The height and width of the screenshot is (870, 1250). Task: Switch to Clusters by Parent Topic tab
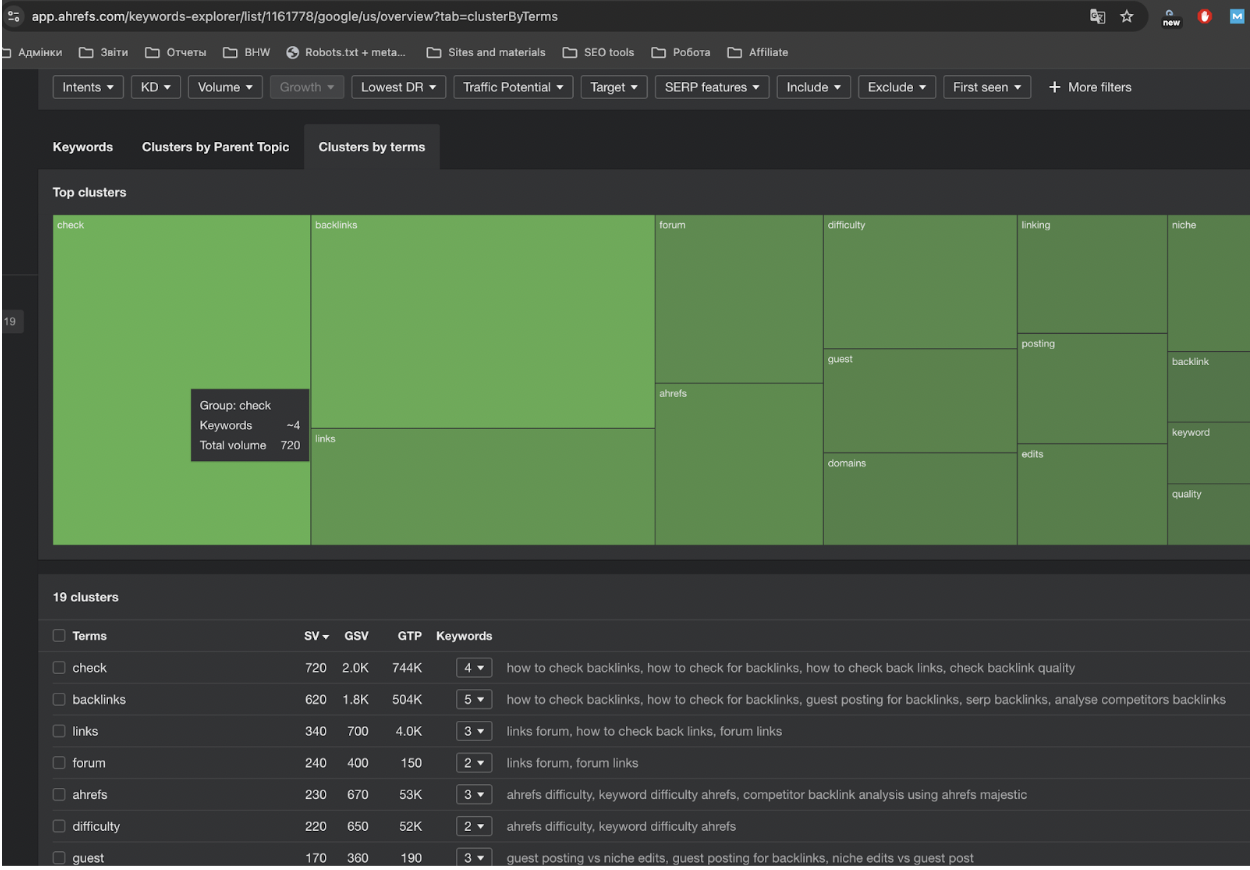[215, 147]
